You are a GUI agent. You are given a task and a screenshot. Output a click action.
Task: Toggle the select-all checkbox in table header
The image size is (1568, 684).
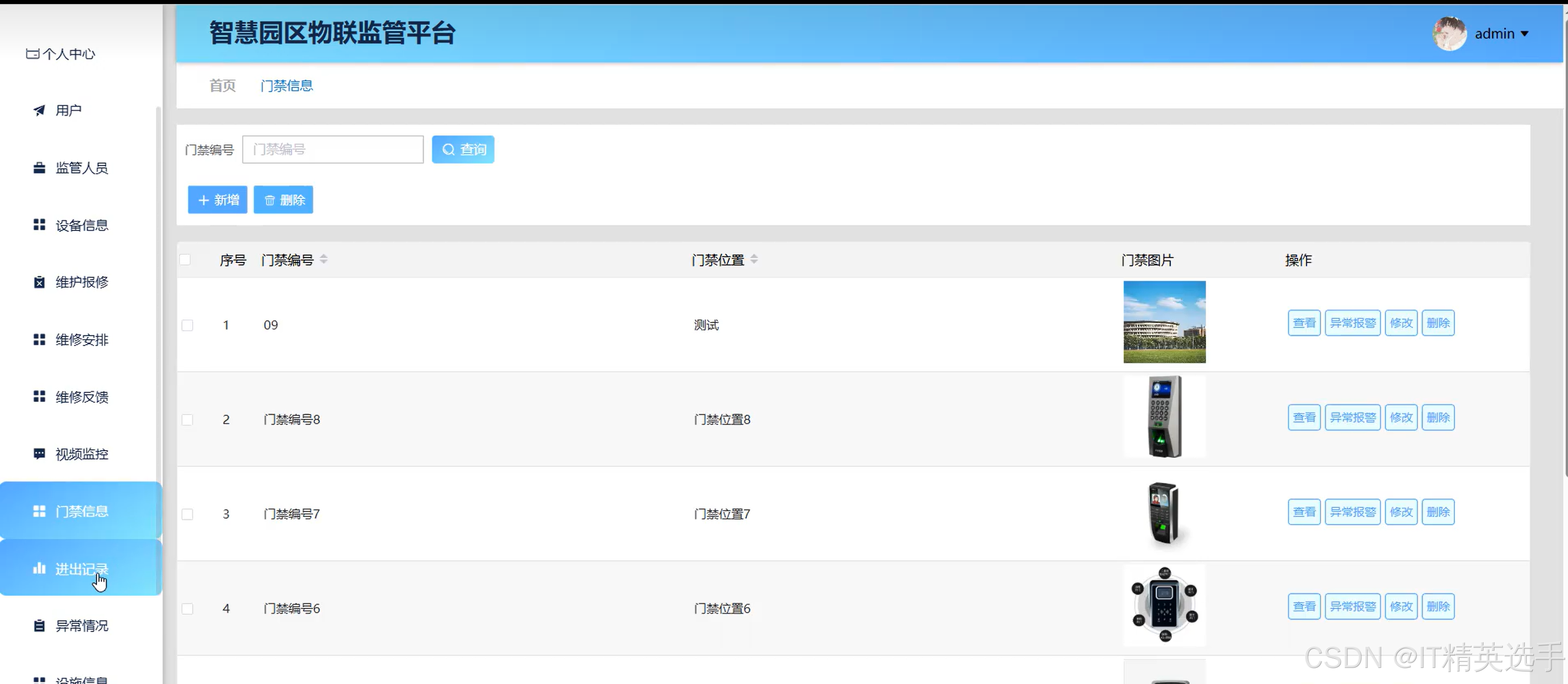click(x=185, y=260)
